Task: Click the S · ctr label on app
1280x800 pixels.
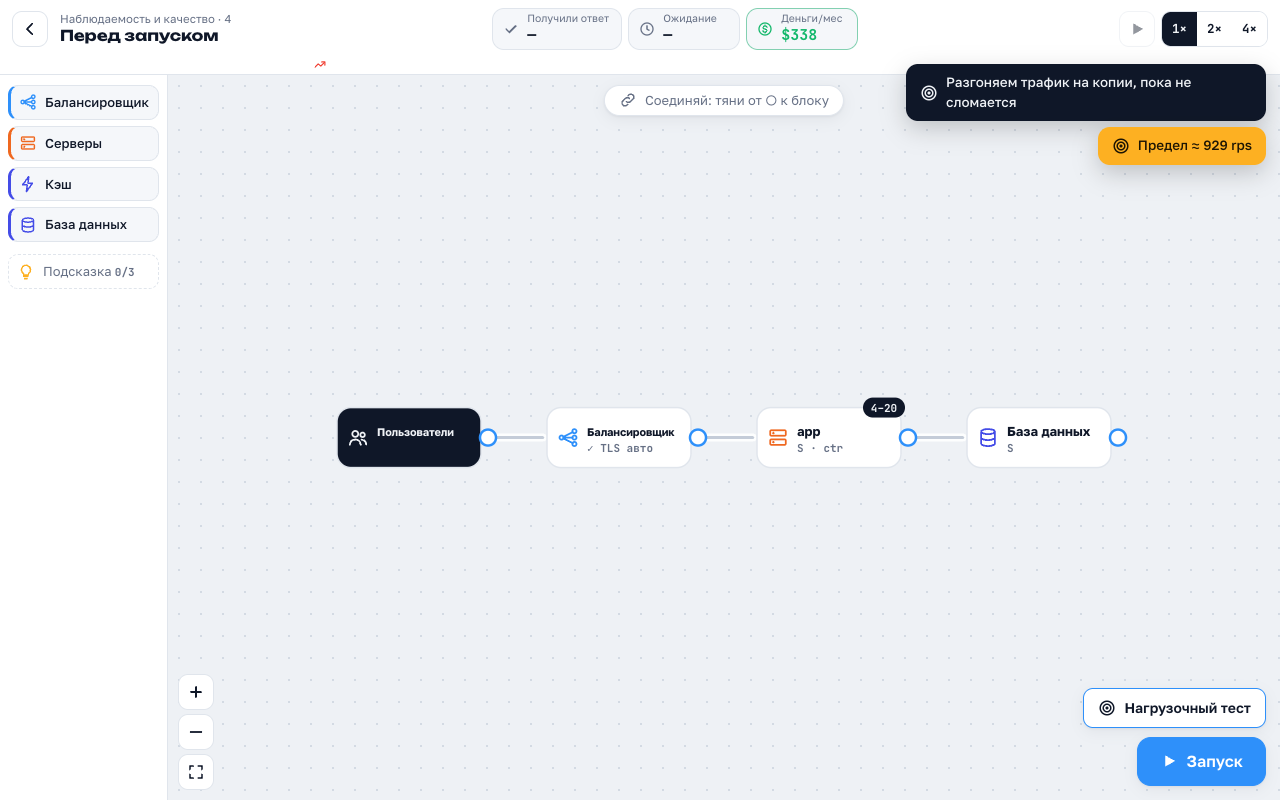Action: tap(820, 448)
